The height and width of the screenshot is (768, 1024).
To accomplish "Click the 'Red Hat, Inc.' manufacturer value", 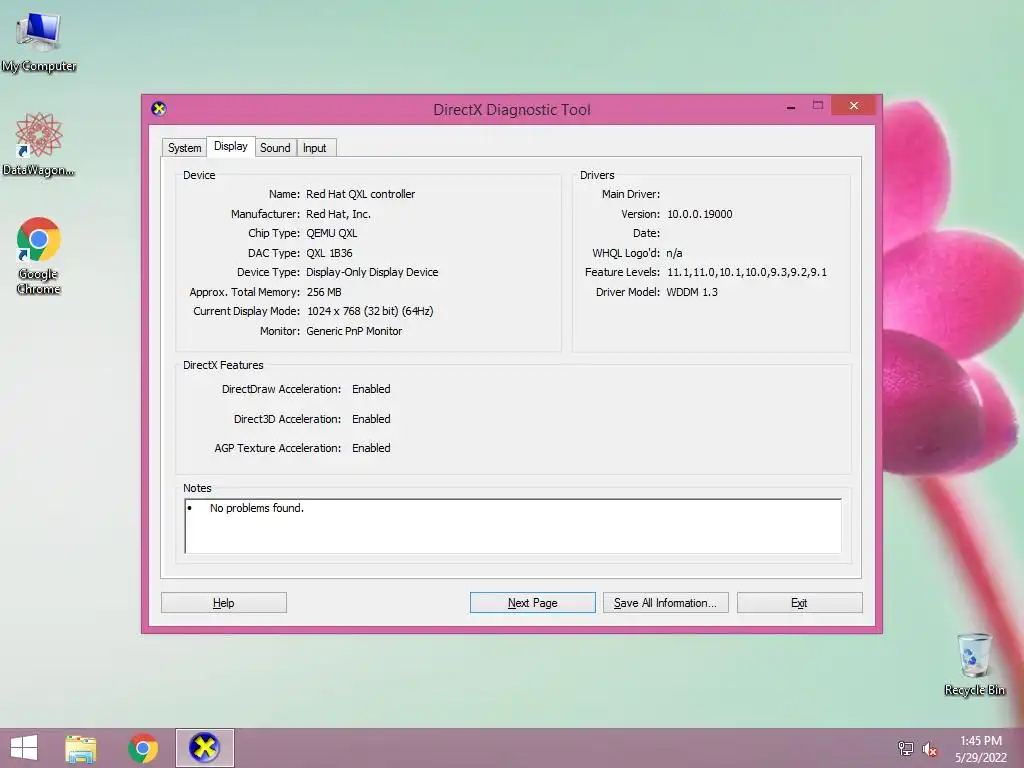I will pyautogui.click(x=338, y=214).
